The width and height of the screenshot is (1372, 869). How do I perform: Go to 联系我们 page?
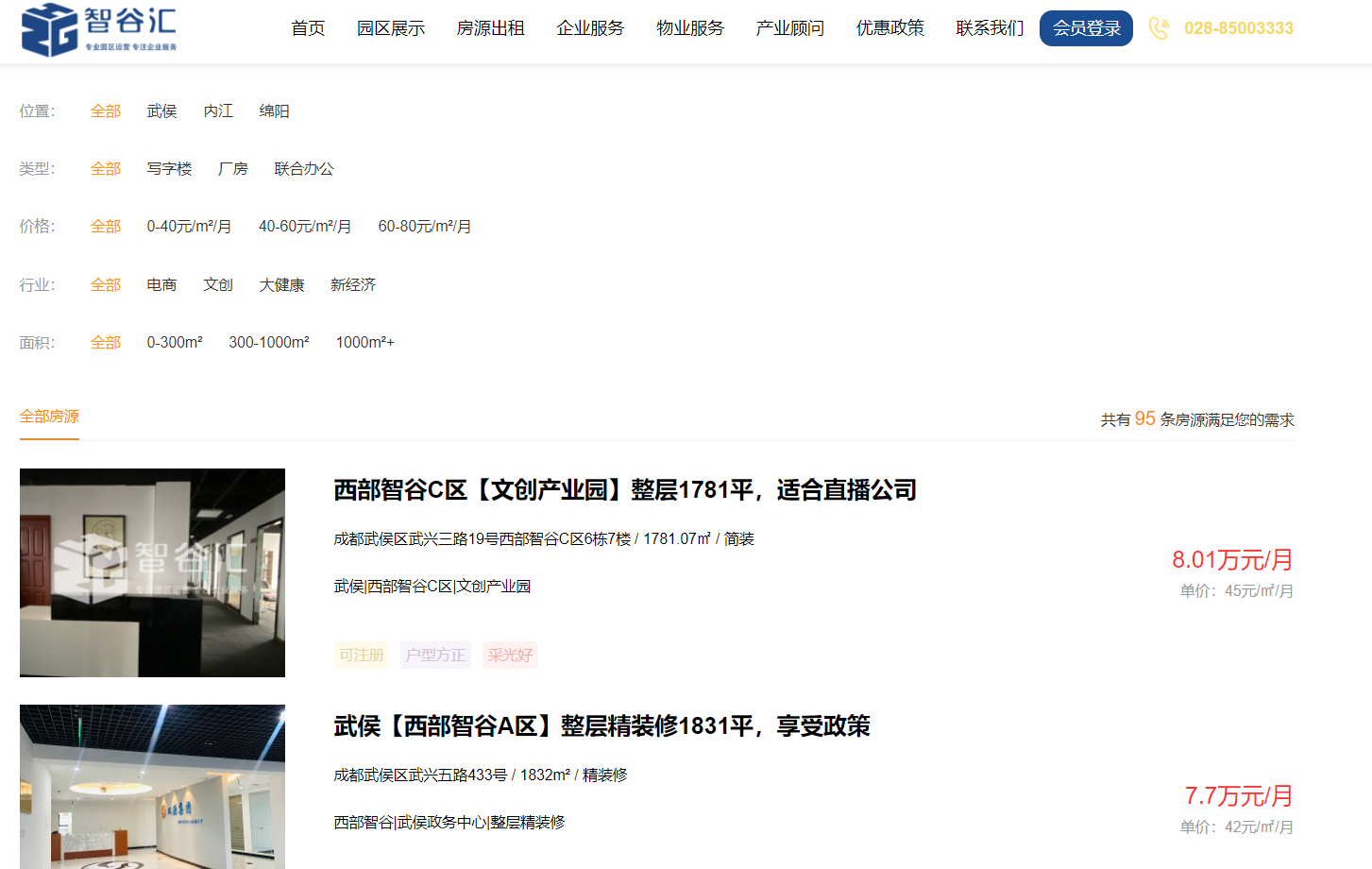coord(990,28)
